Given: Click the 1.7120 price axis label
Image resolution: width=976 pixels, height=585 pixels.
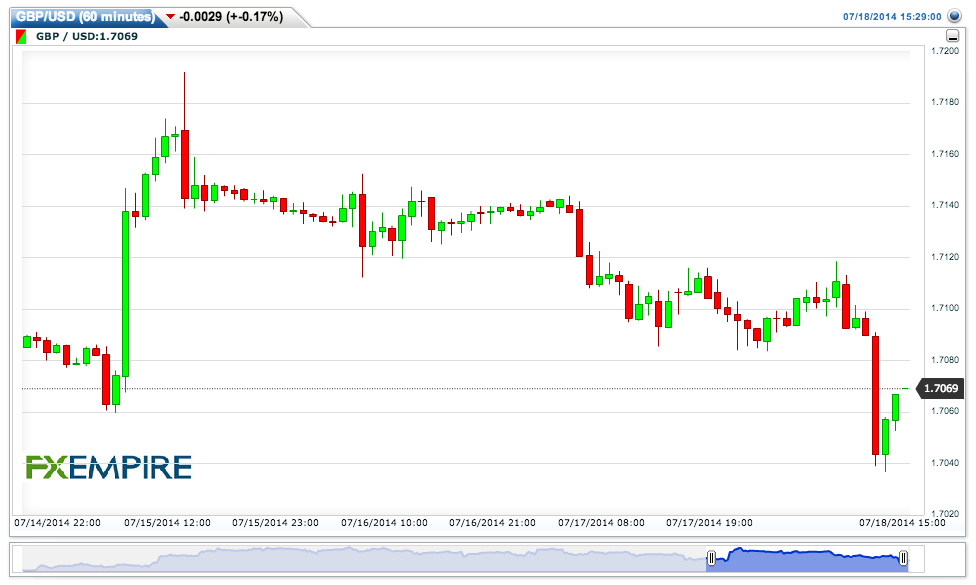Looking at the screenshot, I should [944, 257].
